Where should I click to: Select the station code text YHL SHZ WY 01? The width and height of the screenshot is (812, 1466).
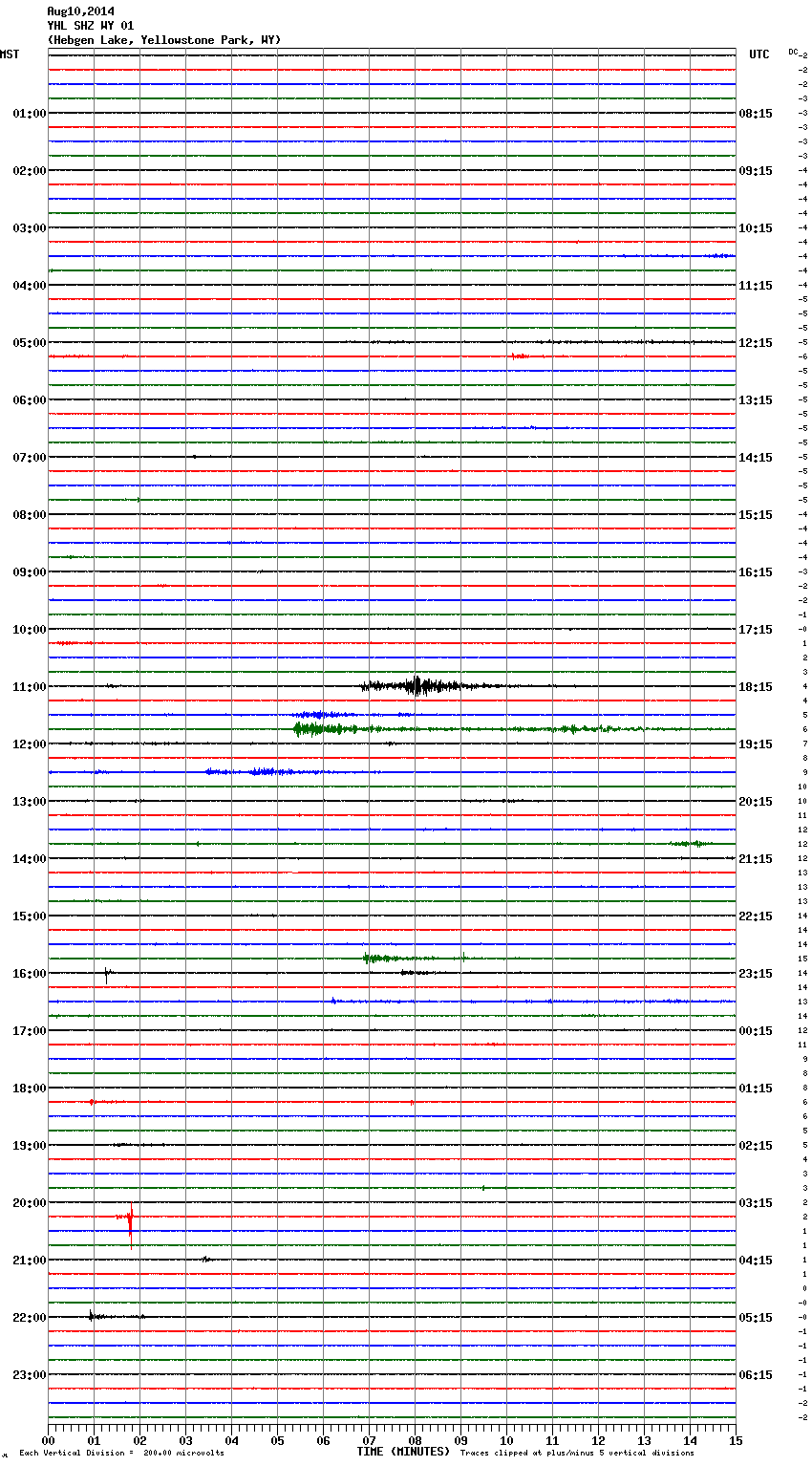tap(91, 26)
